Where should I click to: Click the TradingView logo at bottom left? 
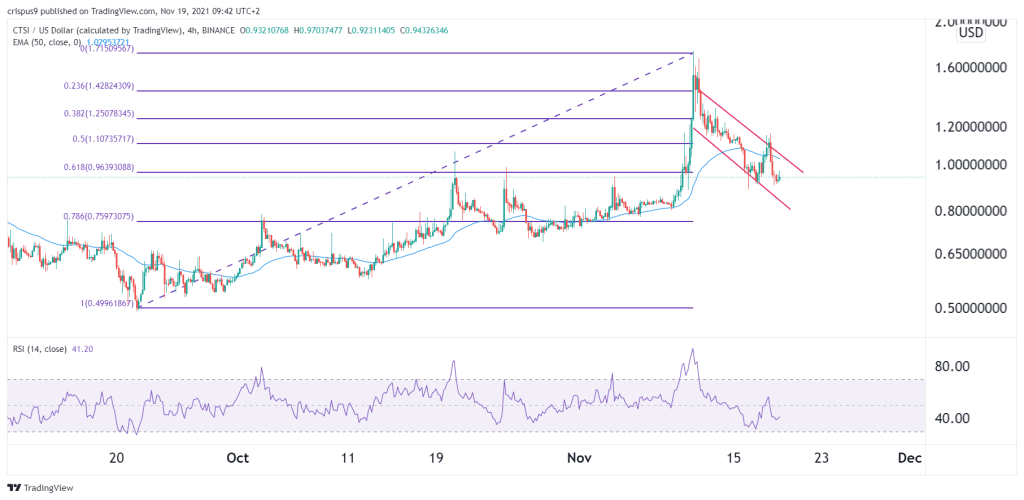coord(40,488)
